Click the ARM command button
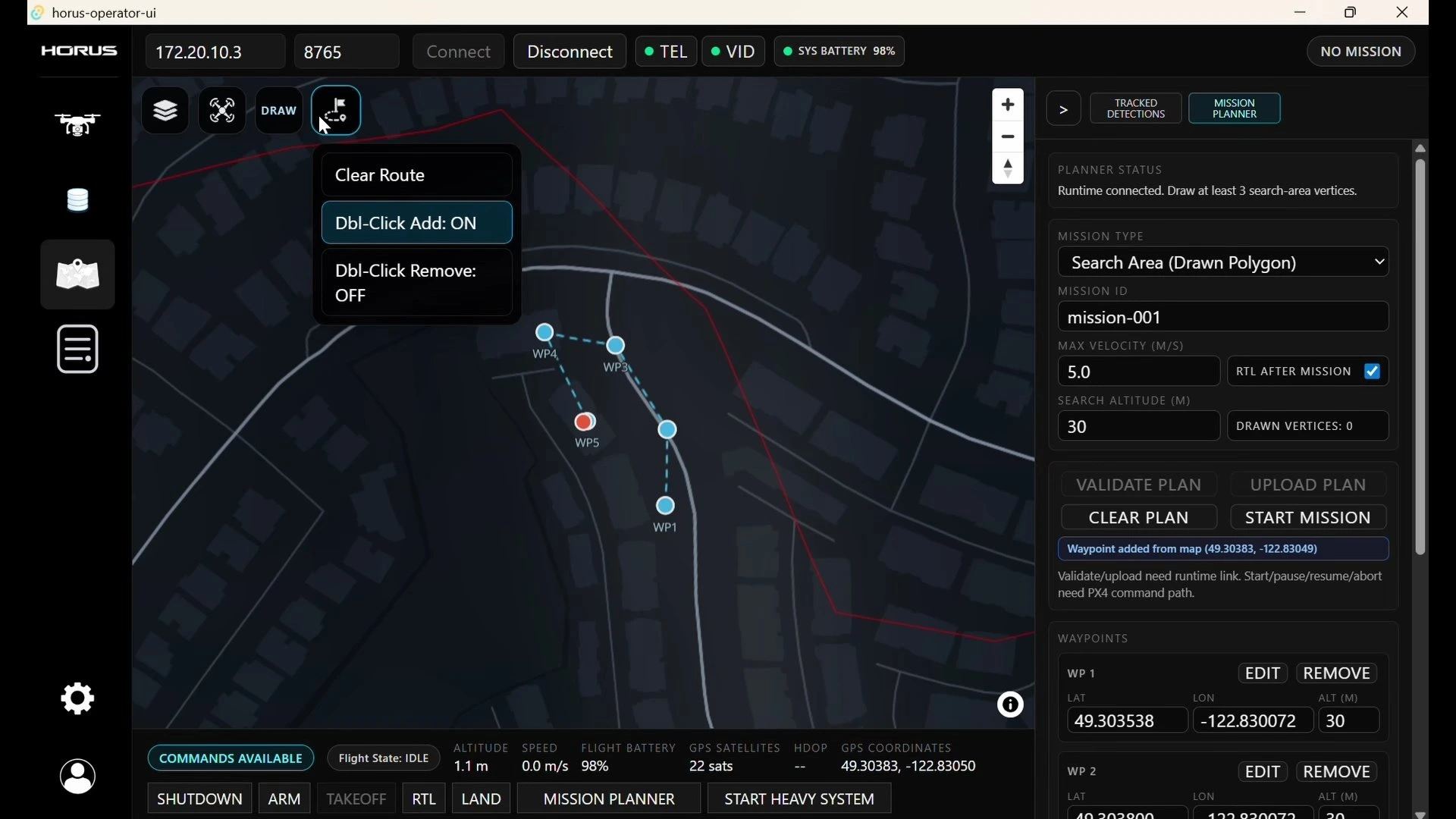This screenshot has width=1456, height=819. click(284, 799)
